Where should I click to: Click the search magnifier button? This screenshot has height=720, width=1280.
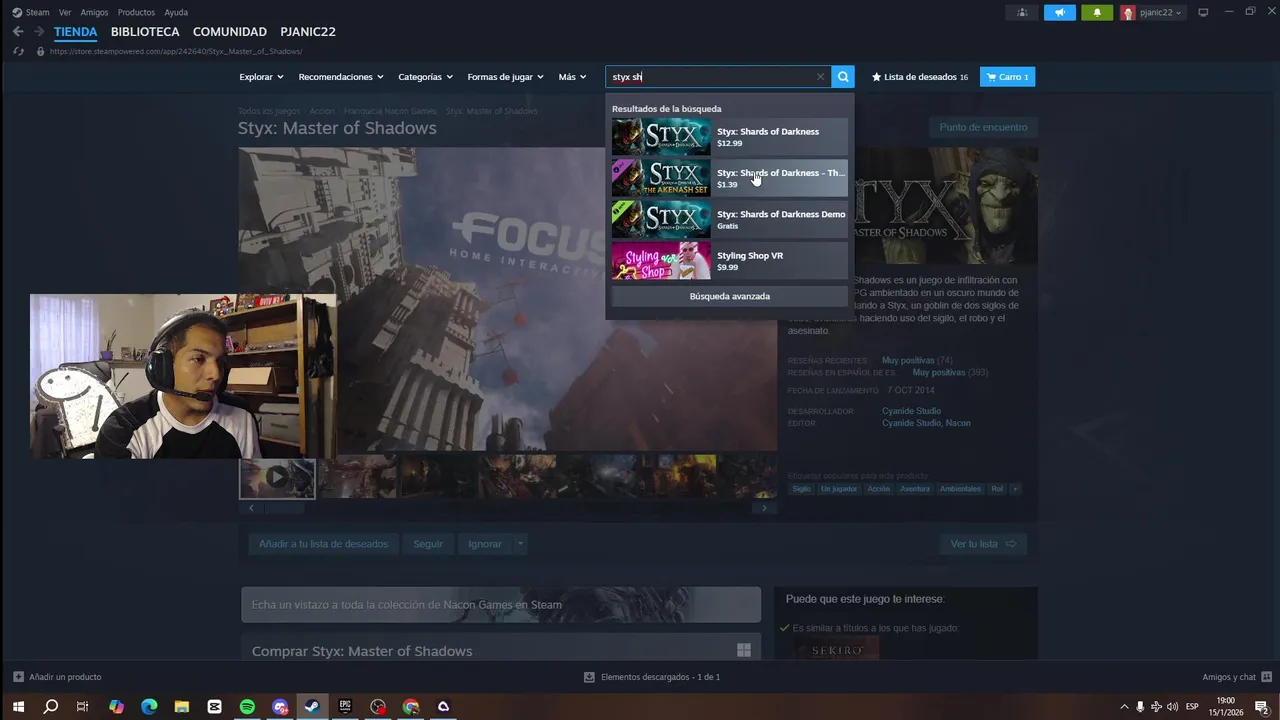click(843, 77)
